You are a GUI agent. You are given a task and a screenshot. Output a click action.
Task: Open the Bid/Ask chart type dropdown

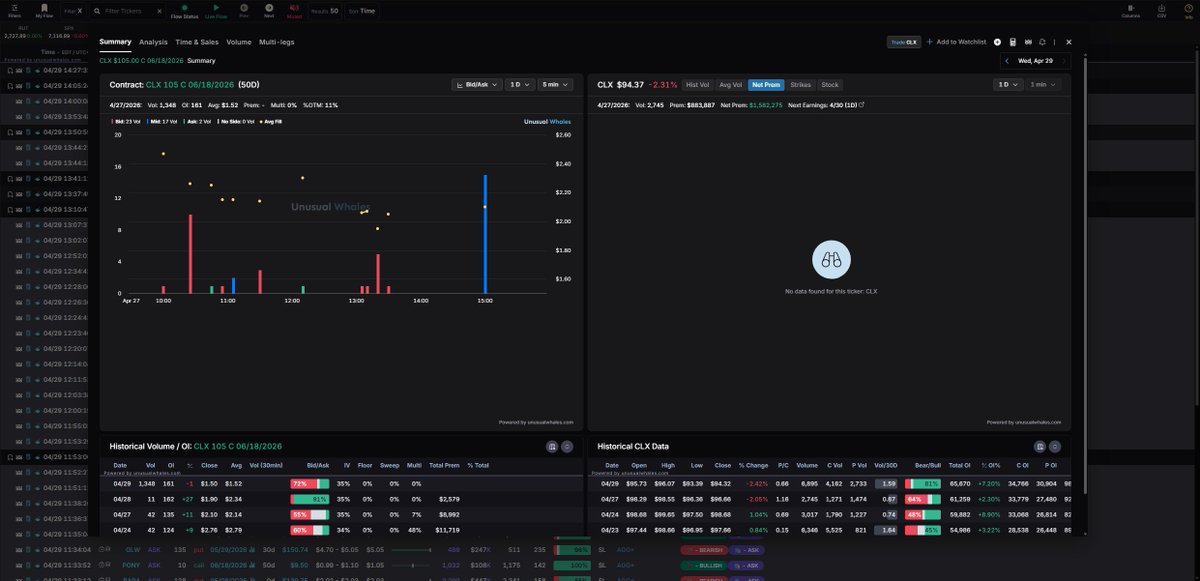[475, 85]
